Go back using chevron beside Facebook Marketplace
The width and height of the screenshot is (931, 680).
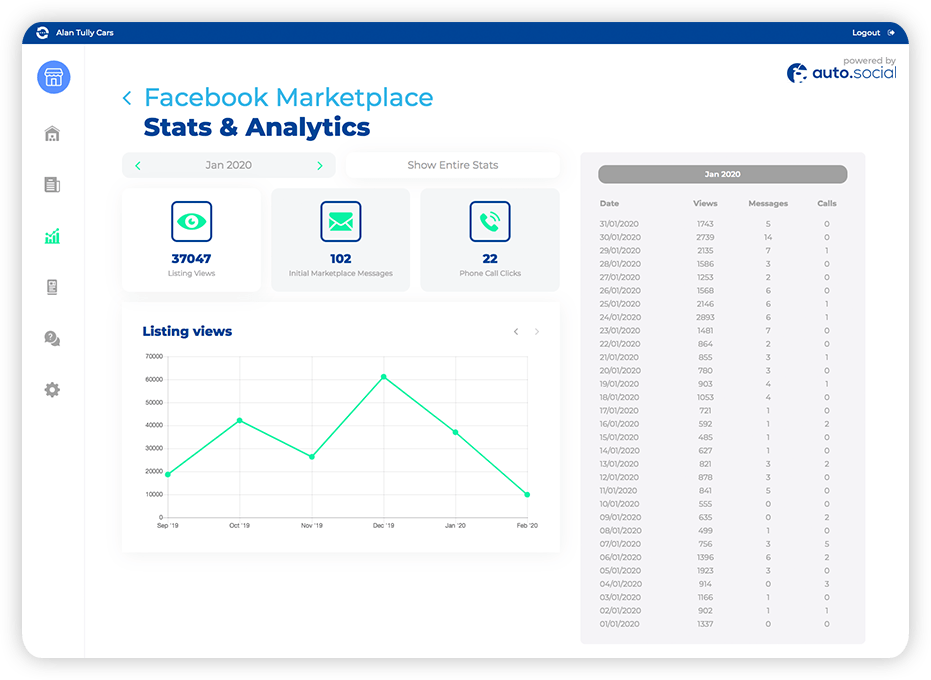(127, 98)
